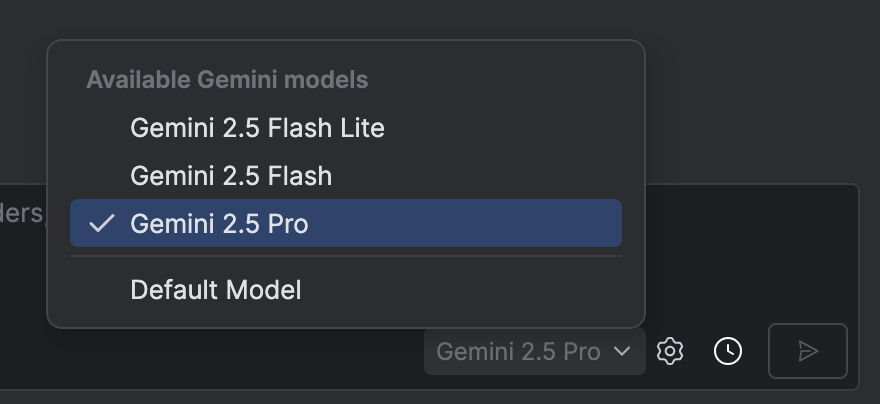This screenshot has width=880, height=404.
Task: Click the checkmark beside Gemini 2.5 Pro
Action: [x=101, y=223]
